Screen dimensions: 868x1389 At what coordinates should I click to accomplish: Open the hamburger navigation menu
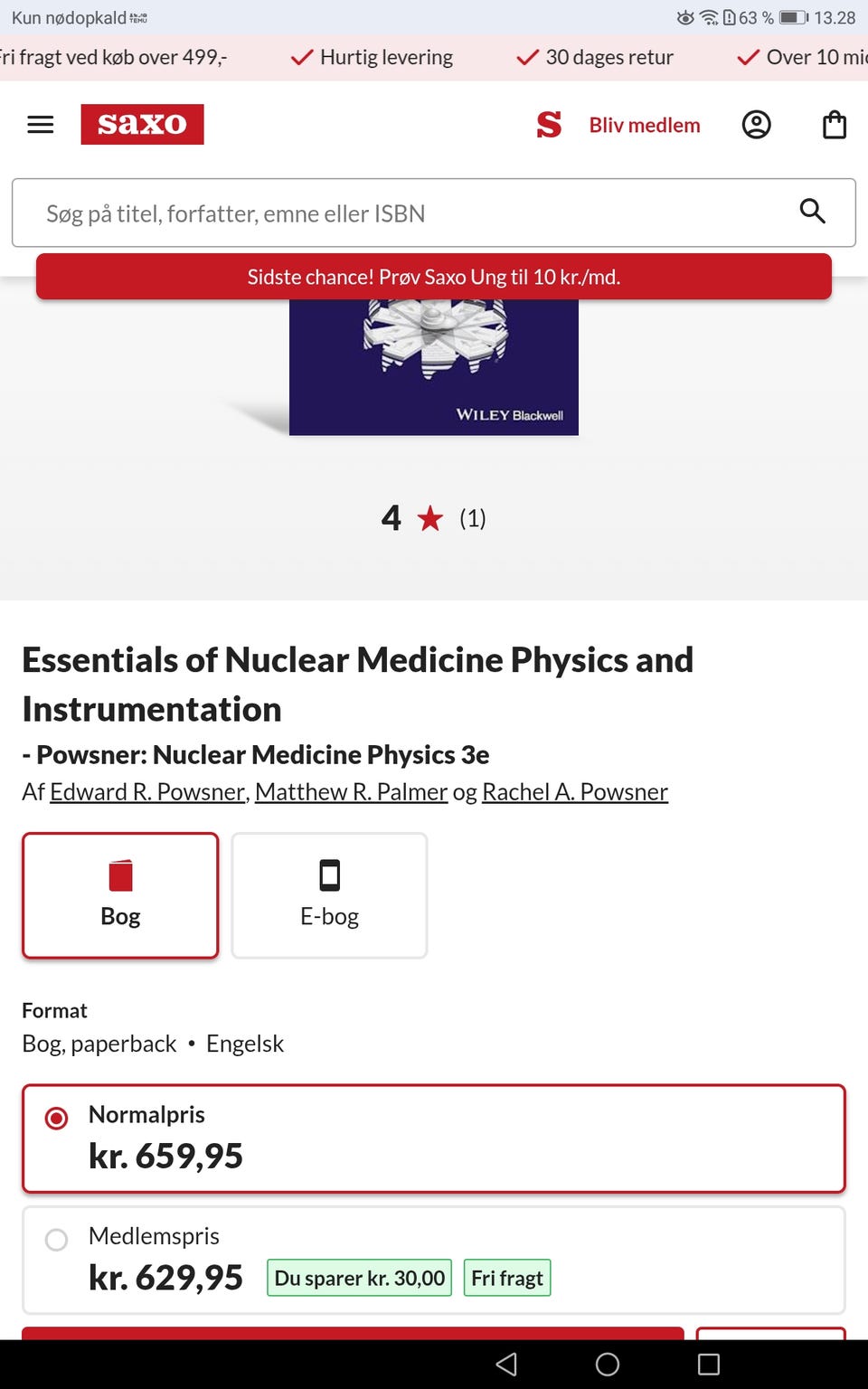41,125
